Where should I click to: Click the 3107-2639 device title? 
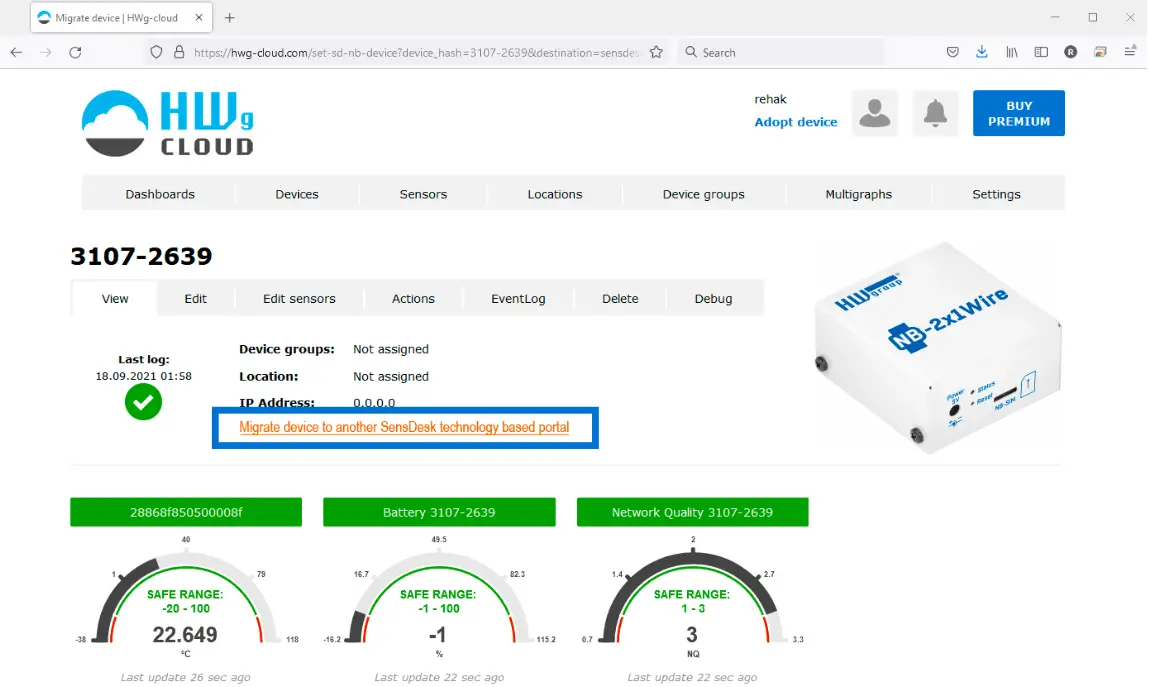(141, 256)
